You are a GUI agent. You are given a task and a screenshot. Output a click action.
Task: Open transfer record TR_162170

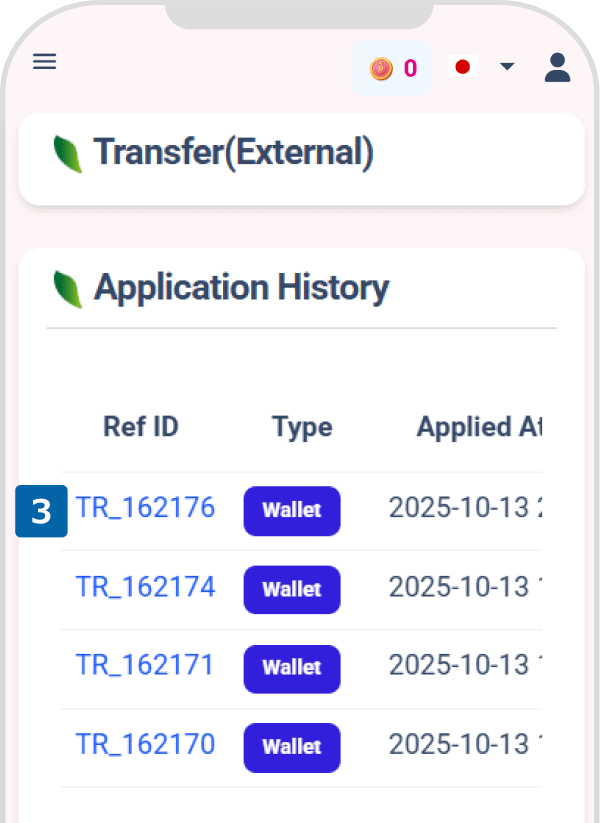coord(145,744)
